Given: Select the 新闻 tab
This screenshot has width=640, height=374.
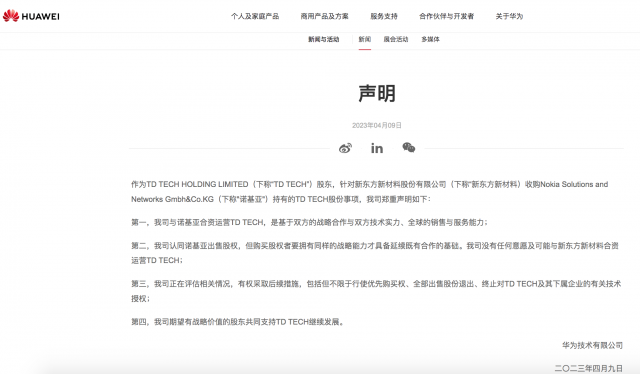Looking at the screenshot, I should pyautogui.click(x=364, y=39).
